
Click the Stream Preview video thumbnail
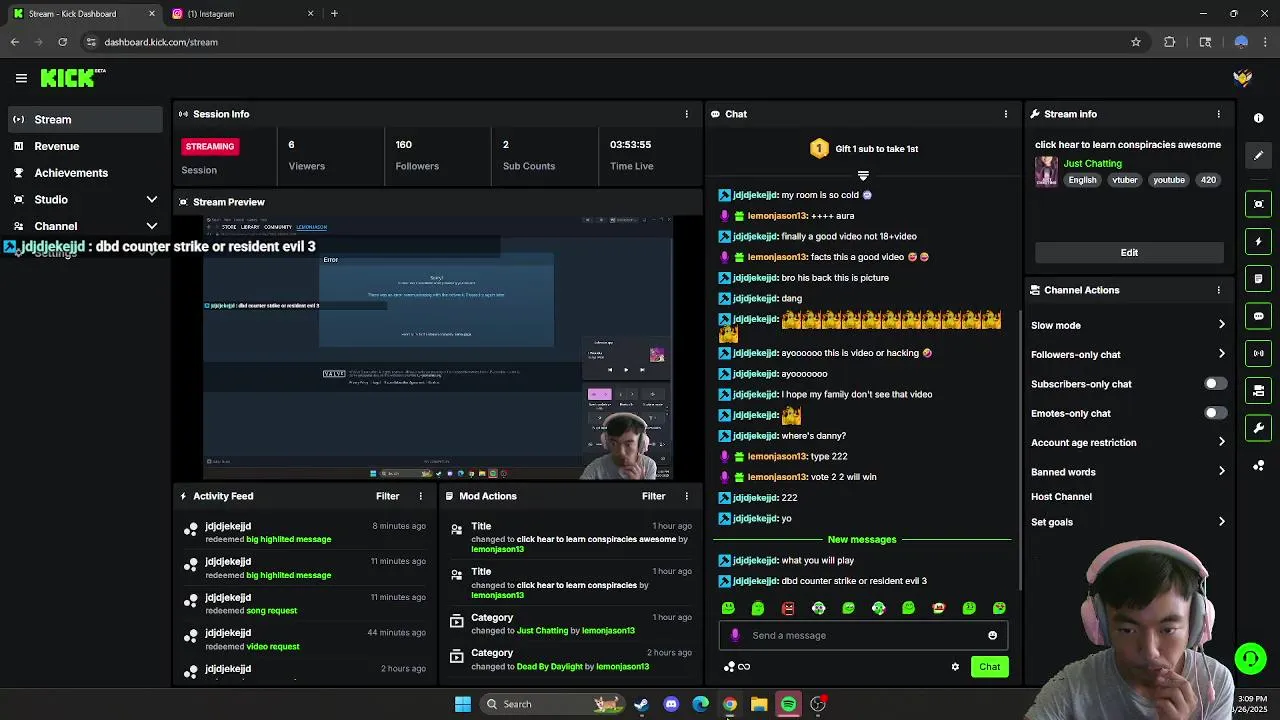438,348
